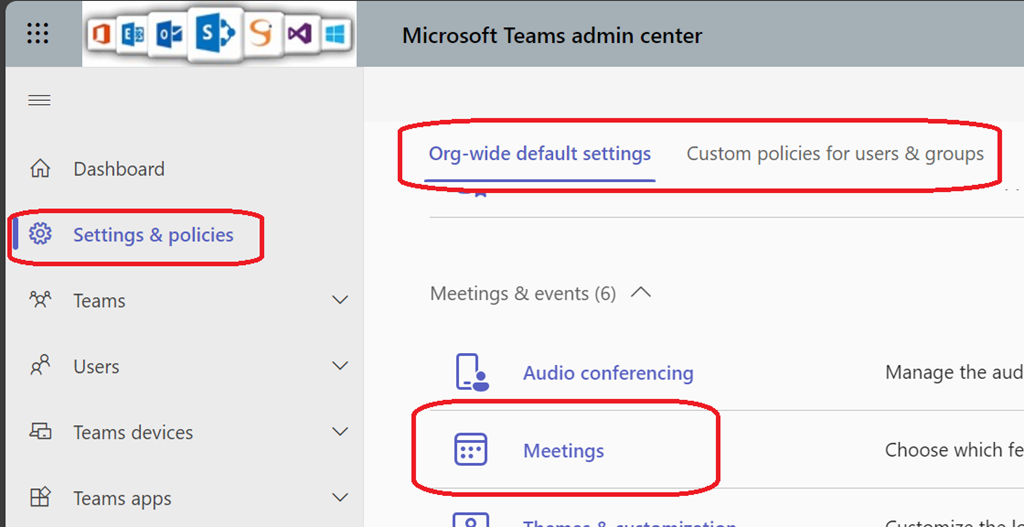Click the Dashboard home icon
Viewport: 1024px width, 527px height.
pyautogui.click(x=40, y=169)
